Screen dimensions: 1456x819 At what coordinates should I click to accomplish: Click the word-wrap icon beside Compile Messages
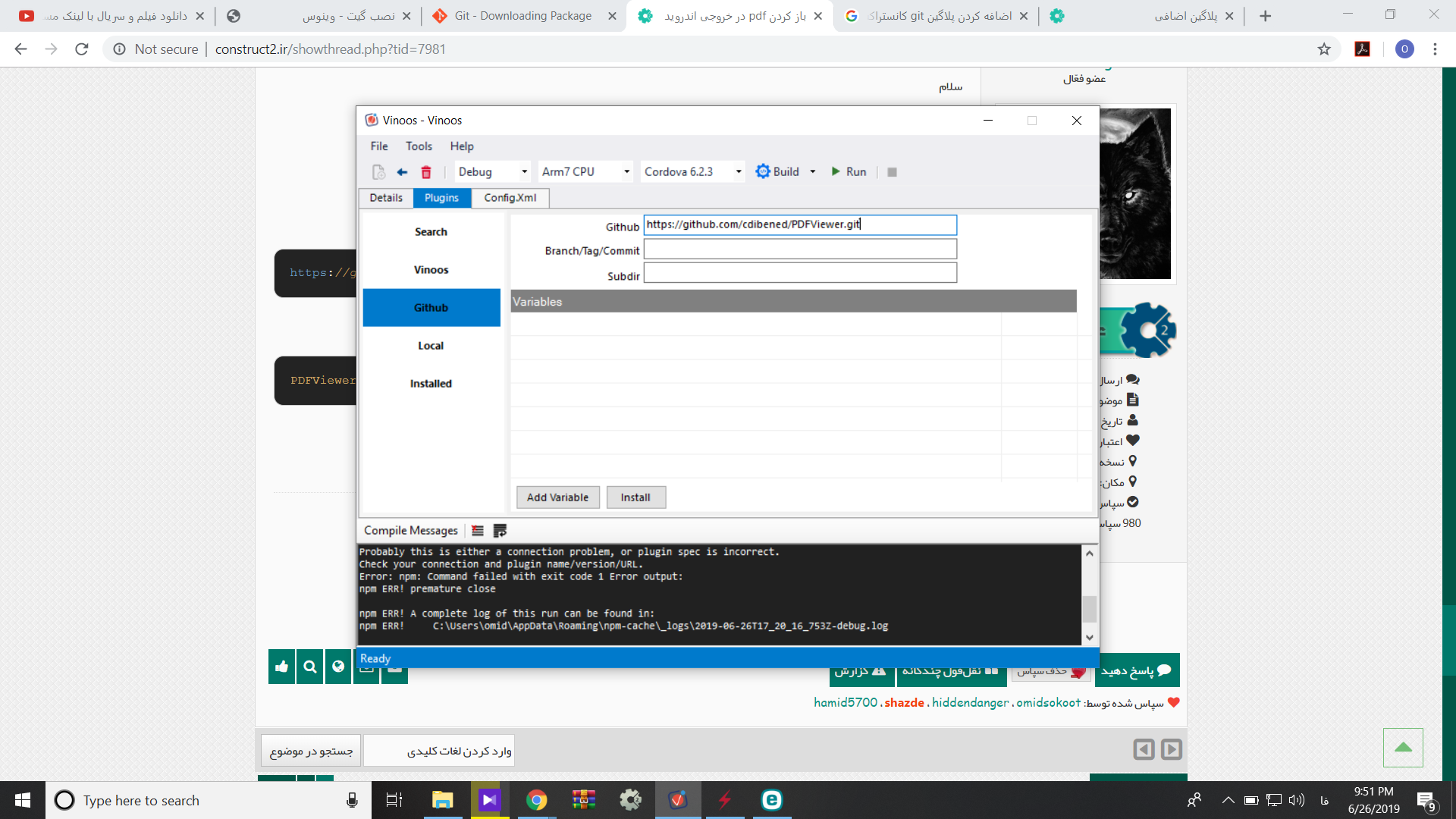click(x=500, y=531)
